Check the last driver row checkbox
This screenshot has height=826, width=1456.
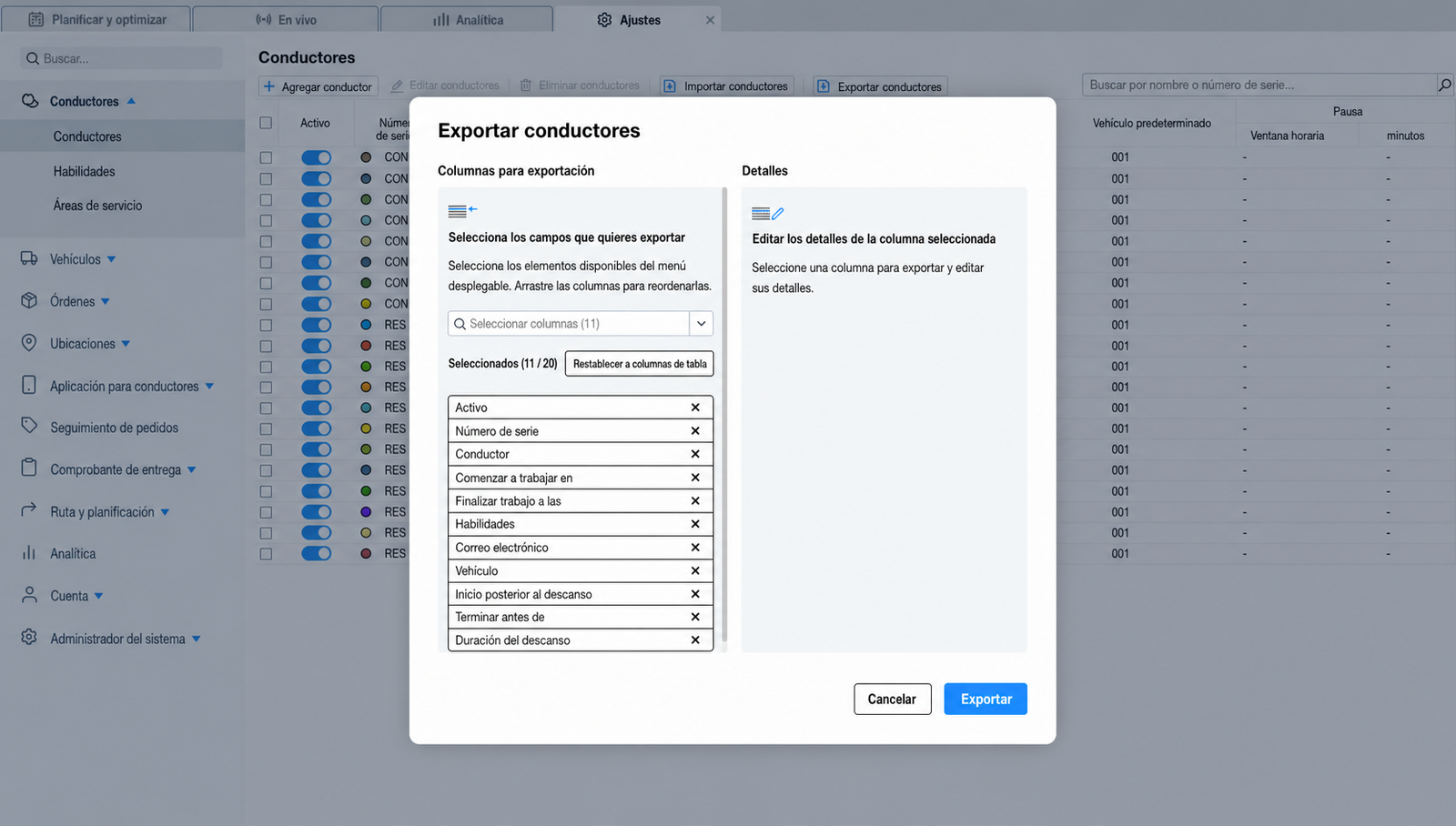266,554
